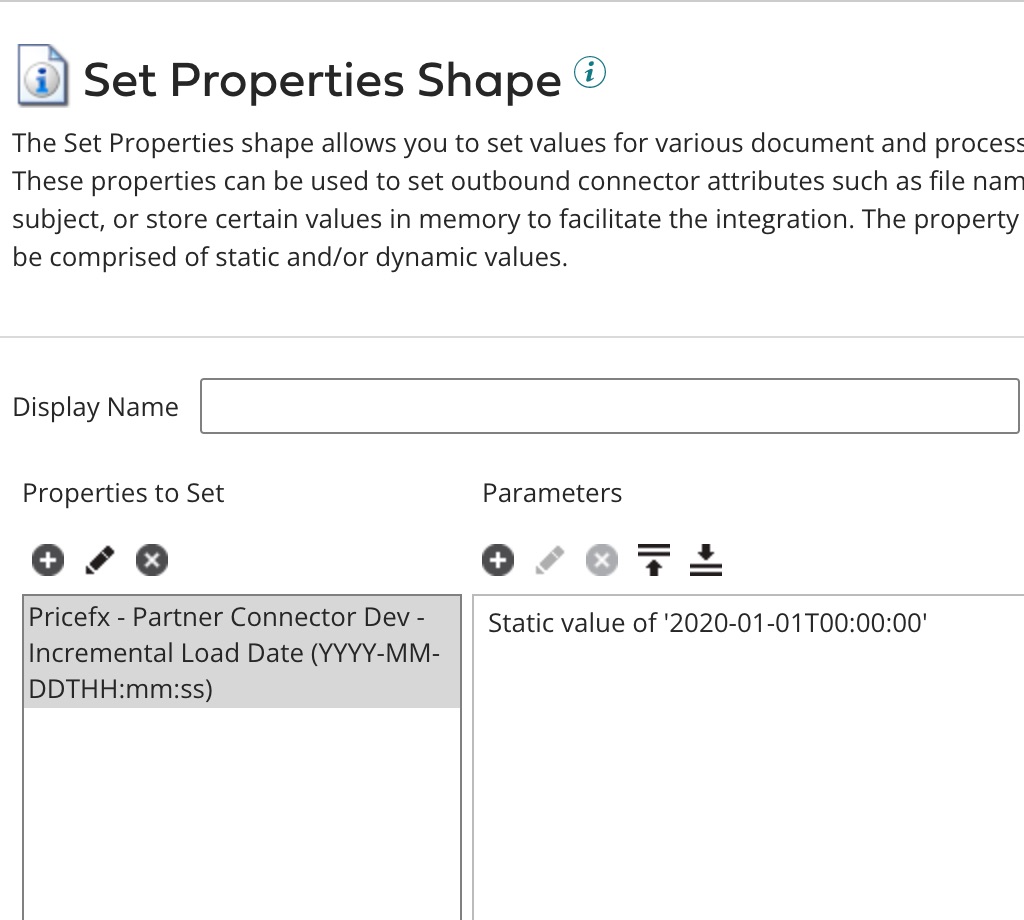This screenshot has width=1024, height=920.
Task: Click the greyed-out edit parameter pencil
Action: click(550, 560)
